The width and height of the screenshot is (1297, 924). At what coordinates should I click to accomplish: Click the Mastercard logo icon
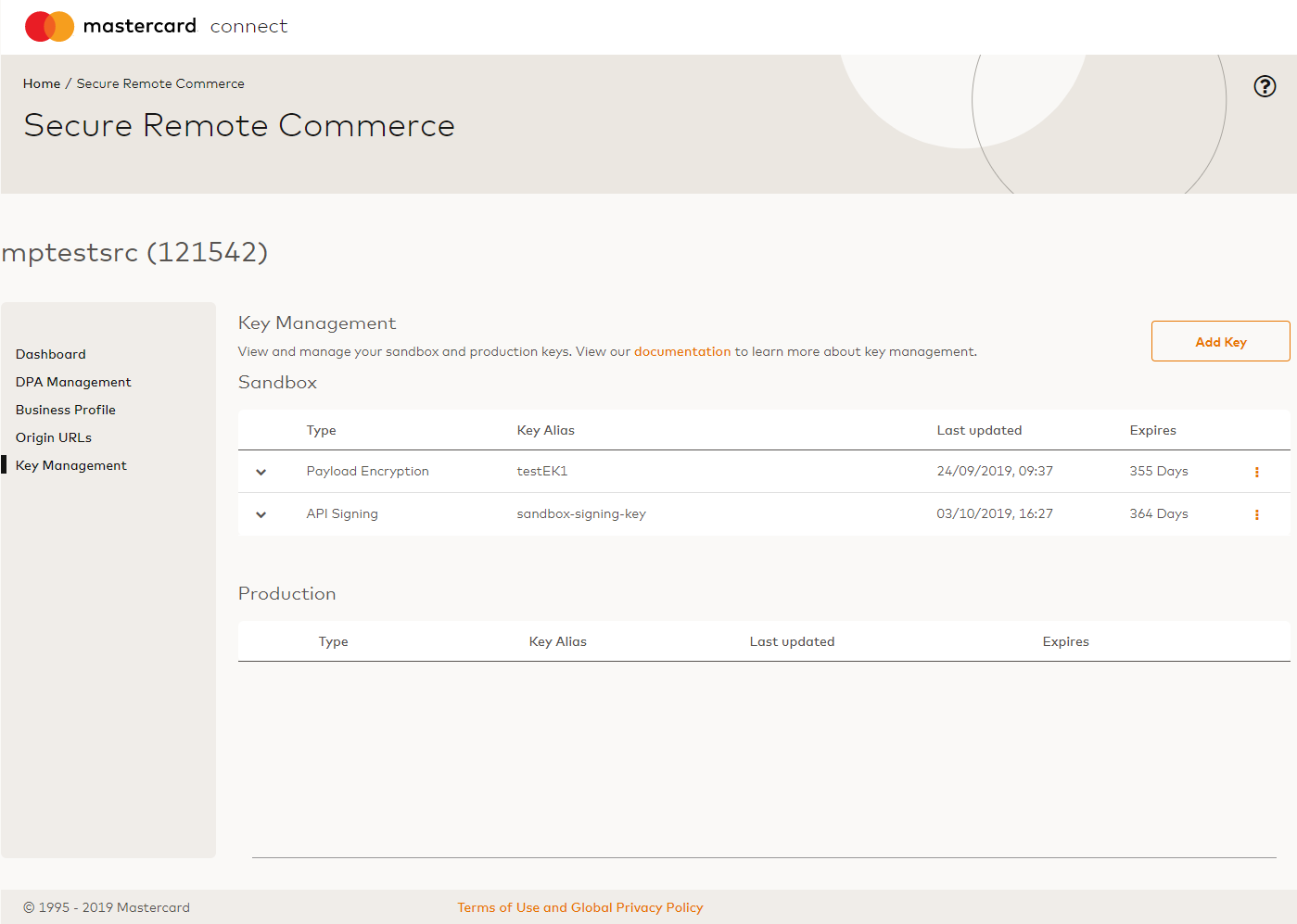(49, 26)
